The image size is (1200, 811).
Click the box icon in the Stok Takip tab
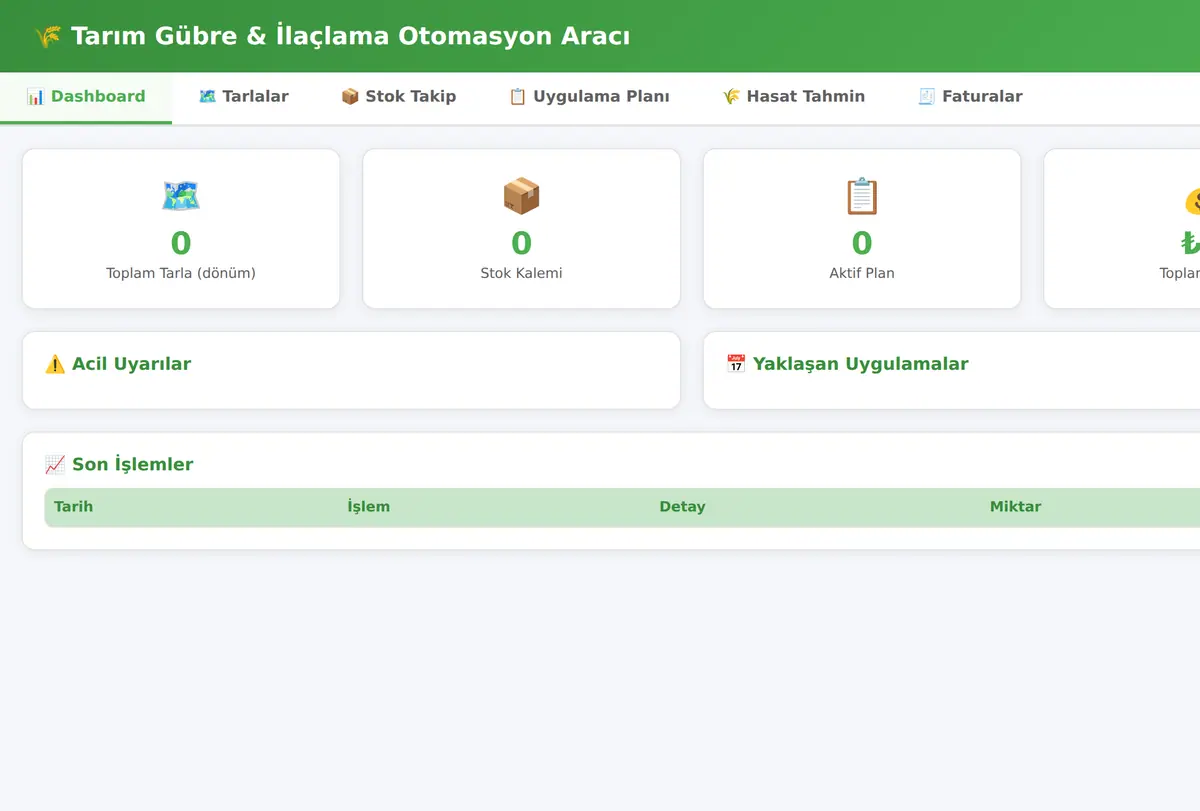[x=350, y=97]
